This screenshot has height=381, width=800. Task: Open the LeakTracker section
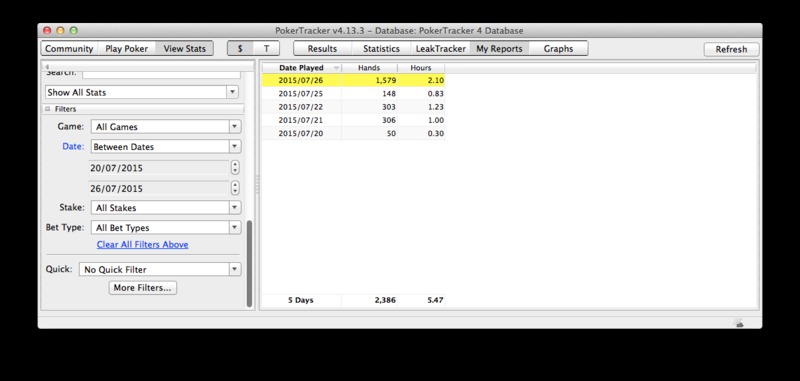tap(440, 48)
